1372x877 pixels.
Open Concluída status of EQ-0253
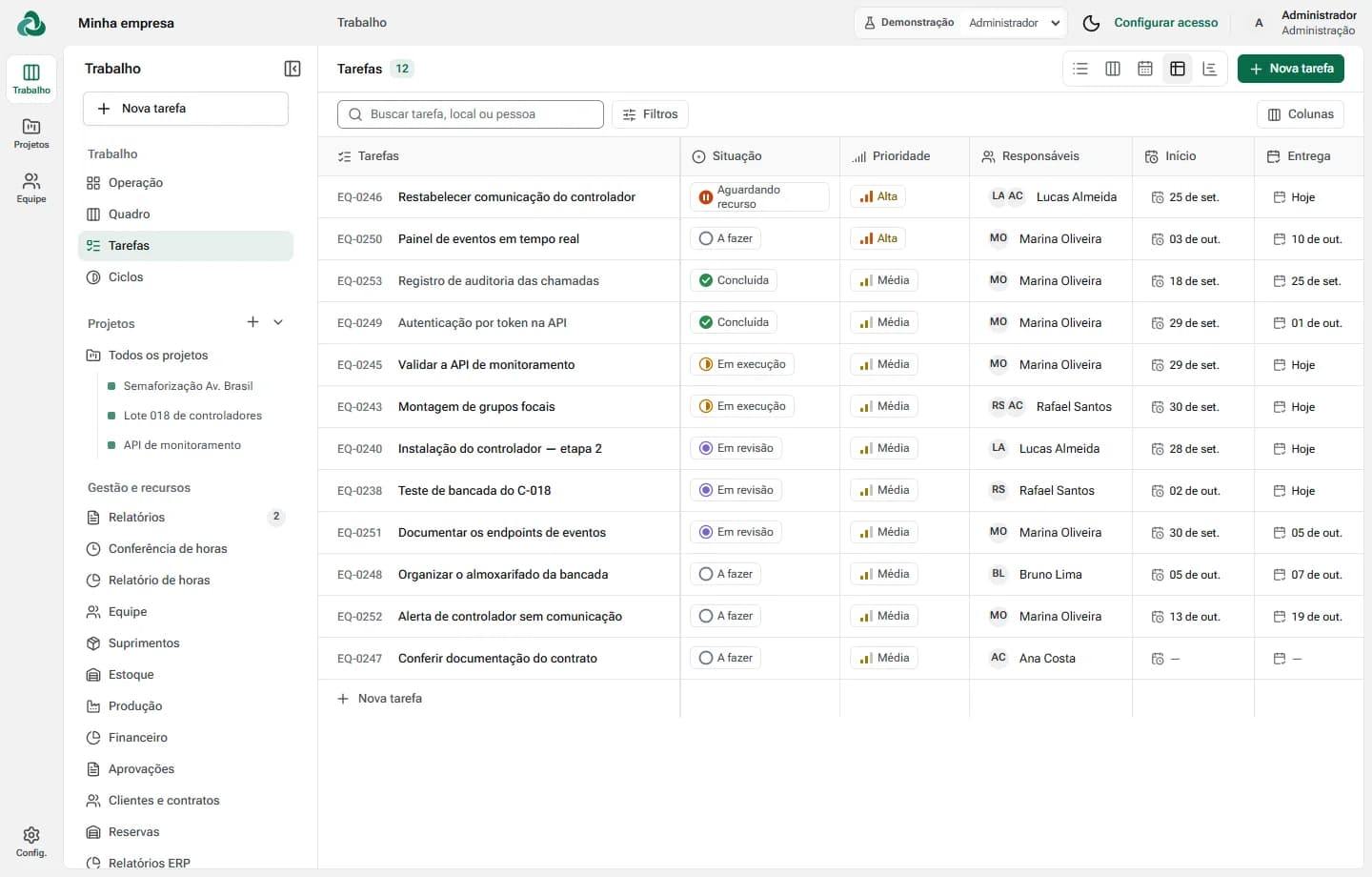point(734,280)
